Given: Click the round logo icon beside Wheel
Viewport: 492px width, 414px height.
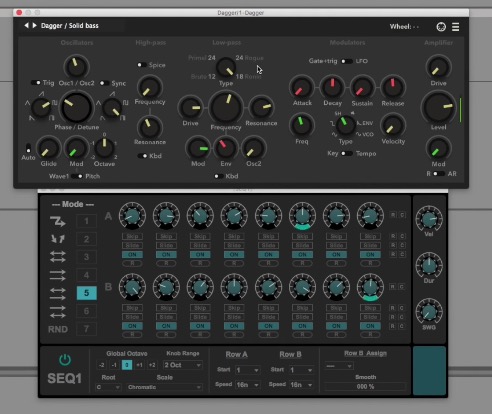Looking at the screenshot, I should (441, 27).
